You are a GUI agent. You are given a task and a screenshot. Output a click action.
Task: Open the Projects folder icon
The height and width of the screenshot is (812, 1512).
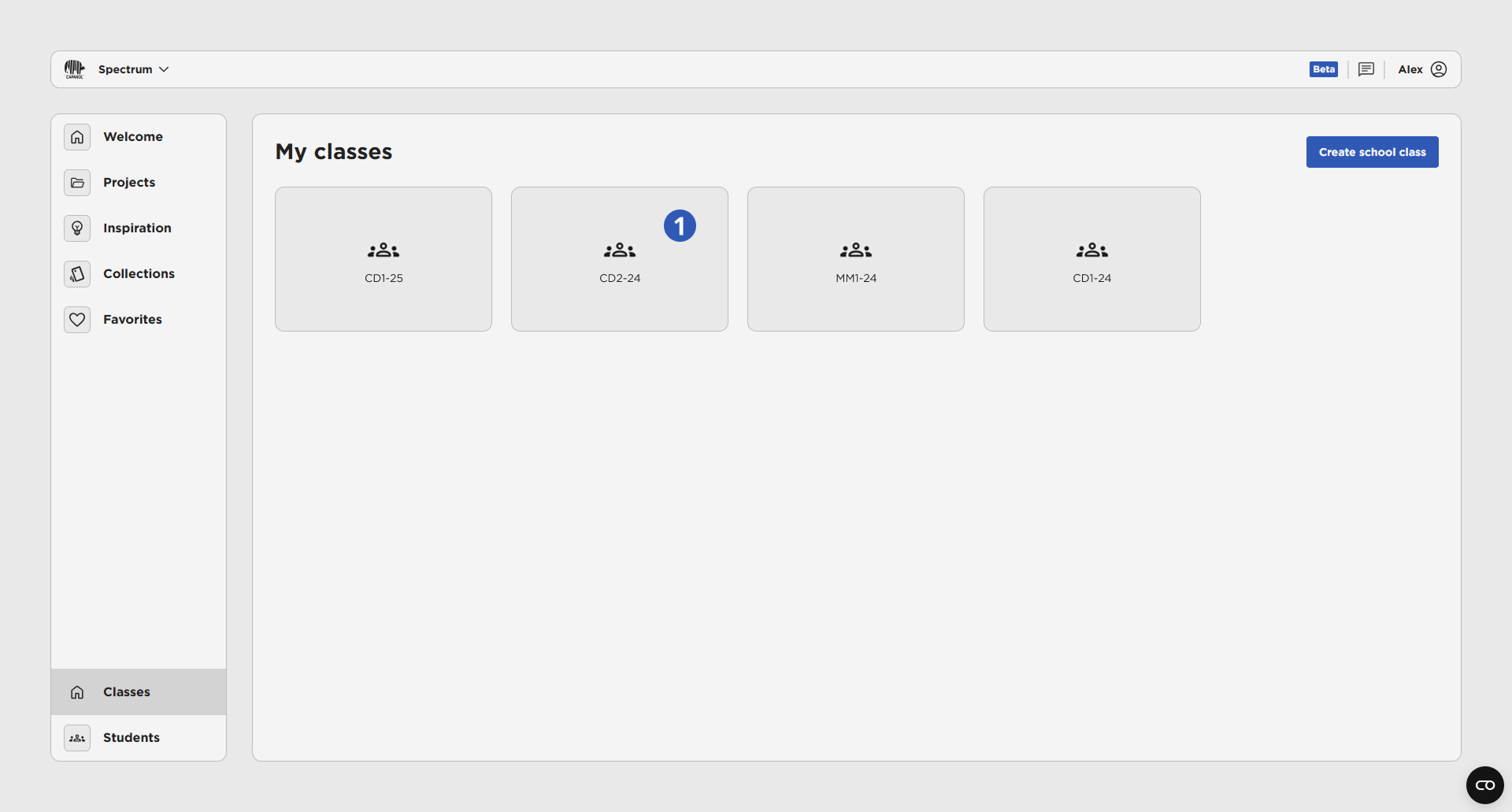(77, 183)
